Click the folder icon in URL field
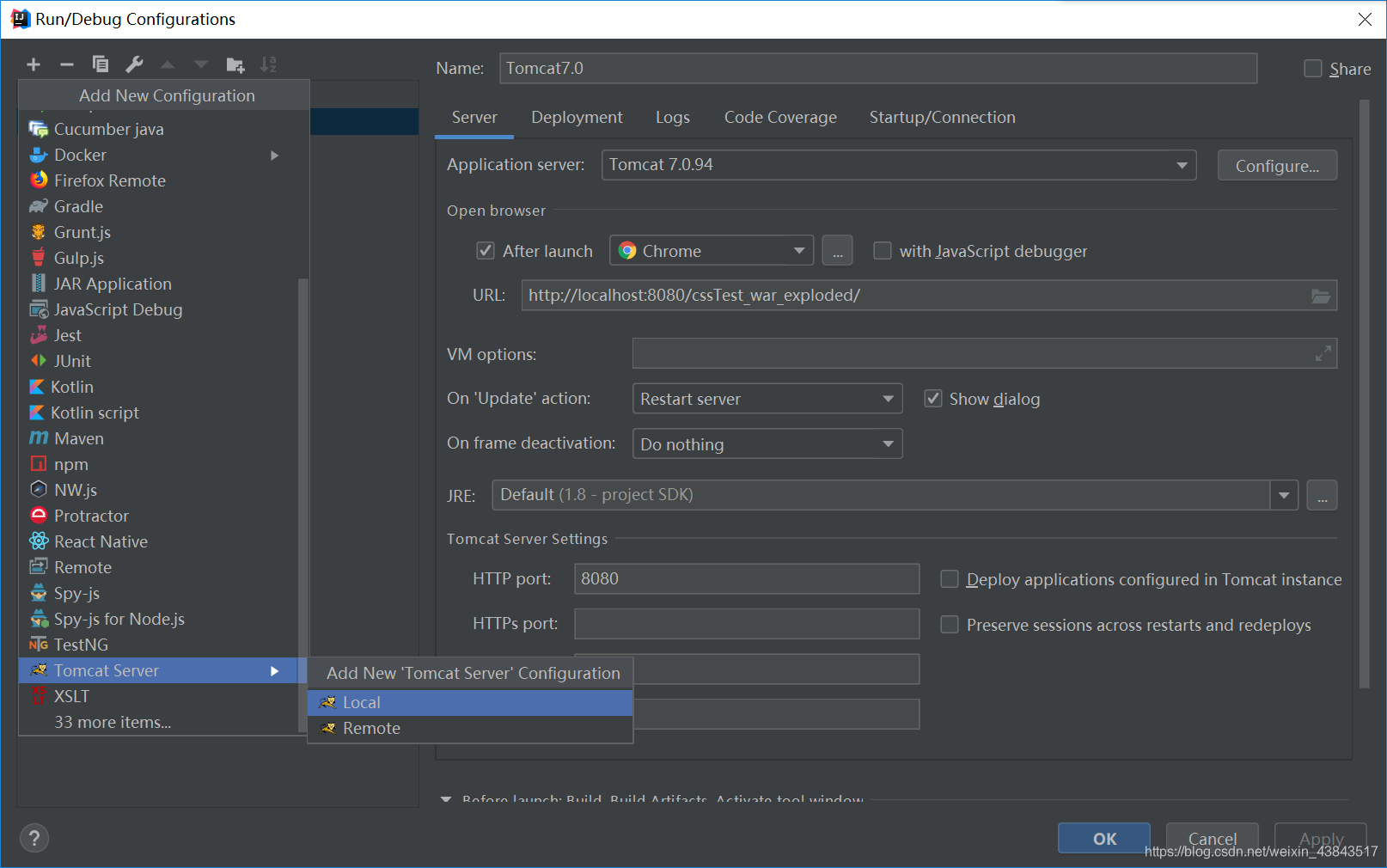The width and height of the screenshot is (1387, 868). (x=1321, y=296)
